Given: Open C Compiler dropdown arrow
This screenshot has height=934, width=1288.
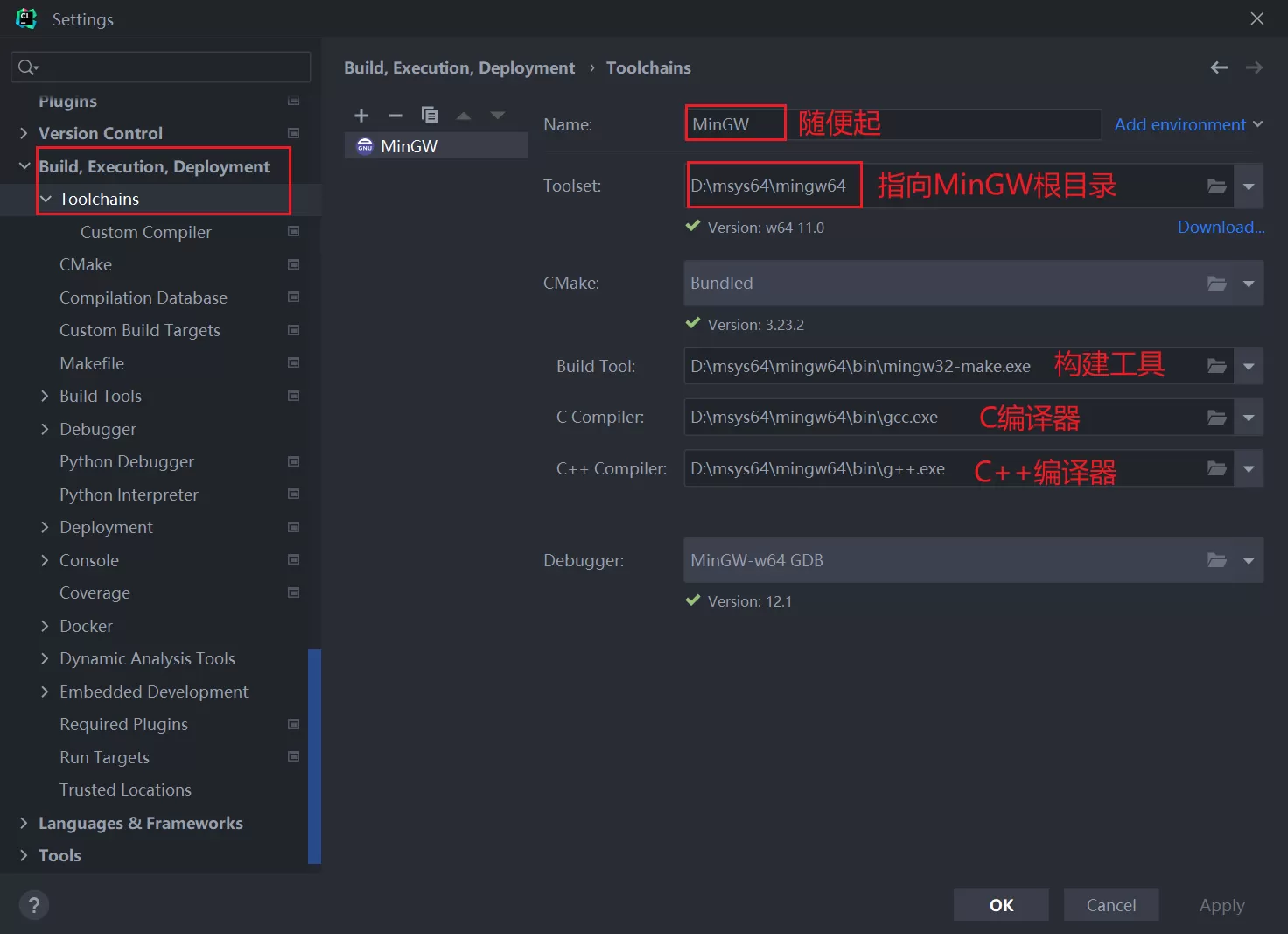Looking at the screenshot, I should click(1249, 418).
